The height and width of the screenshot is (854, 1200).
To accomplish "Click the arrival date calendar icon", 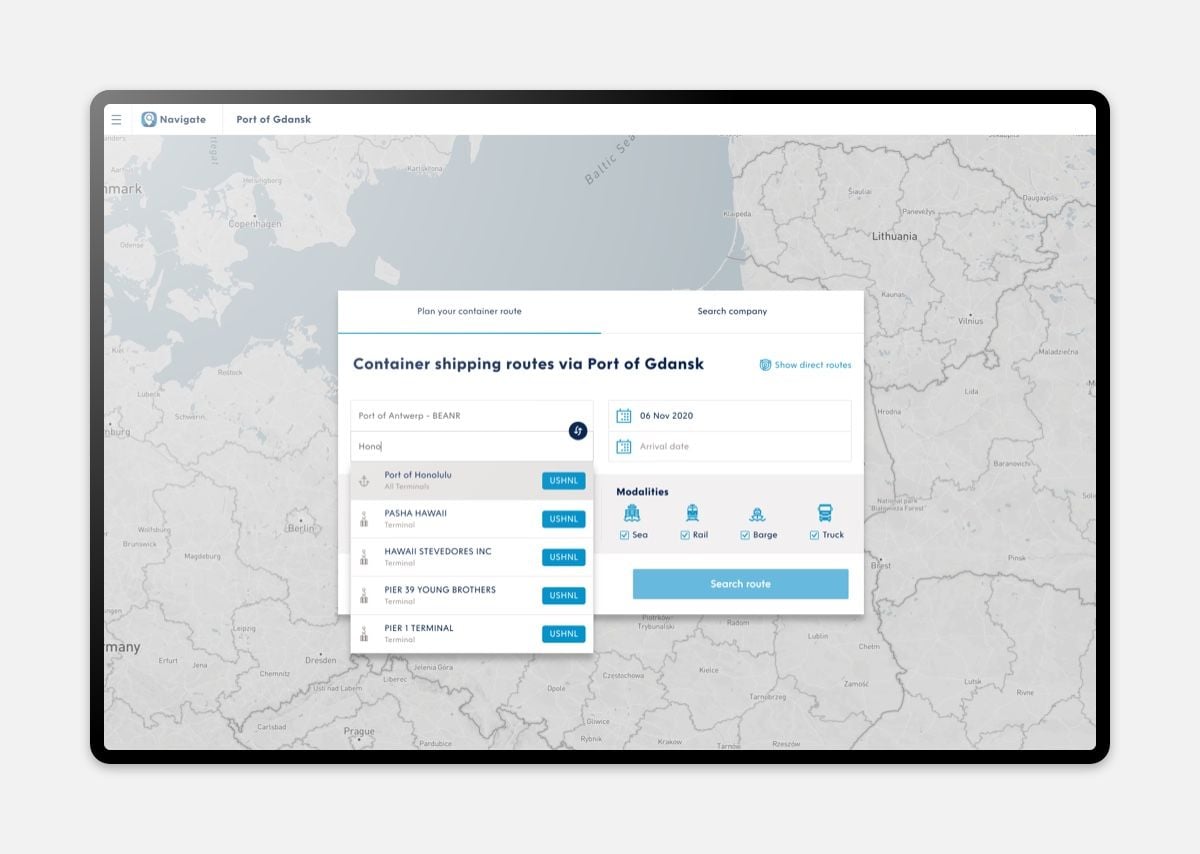I will pos(624,447).
